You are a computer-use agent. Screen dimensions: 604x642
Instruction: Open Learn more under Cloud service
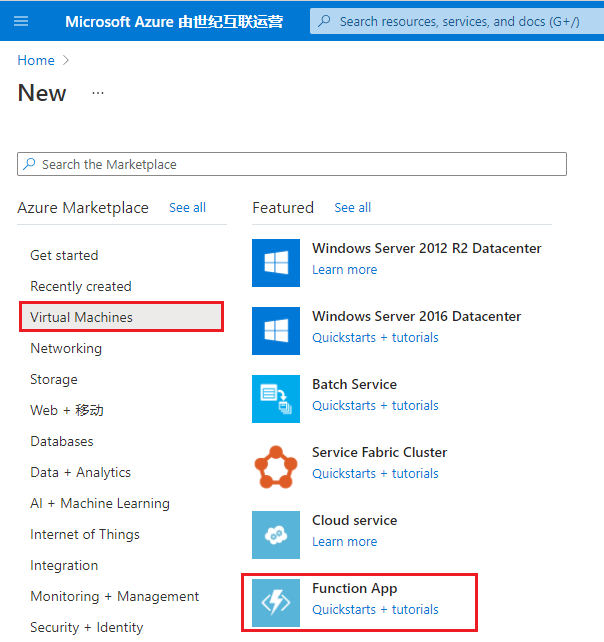pyautogui.click(x=344, y=541)
